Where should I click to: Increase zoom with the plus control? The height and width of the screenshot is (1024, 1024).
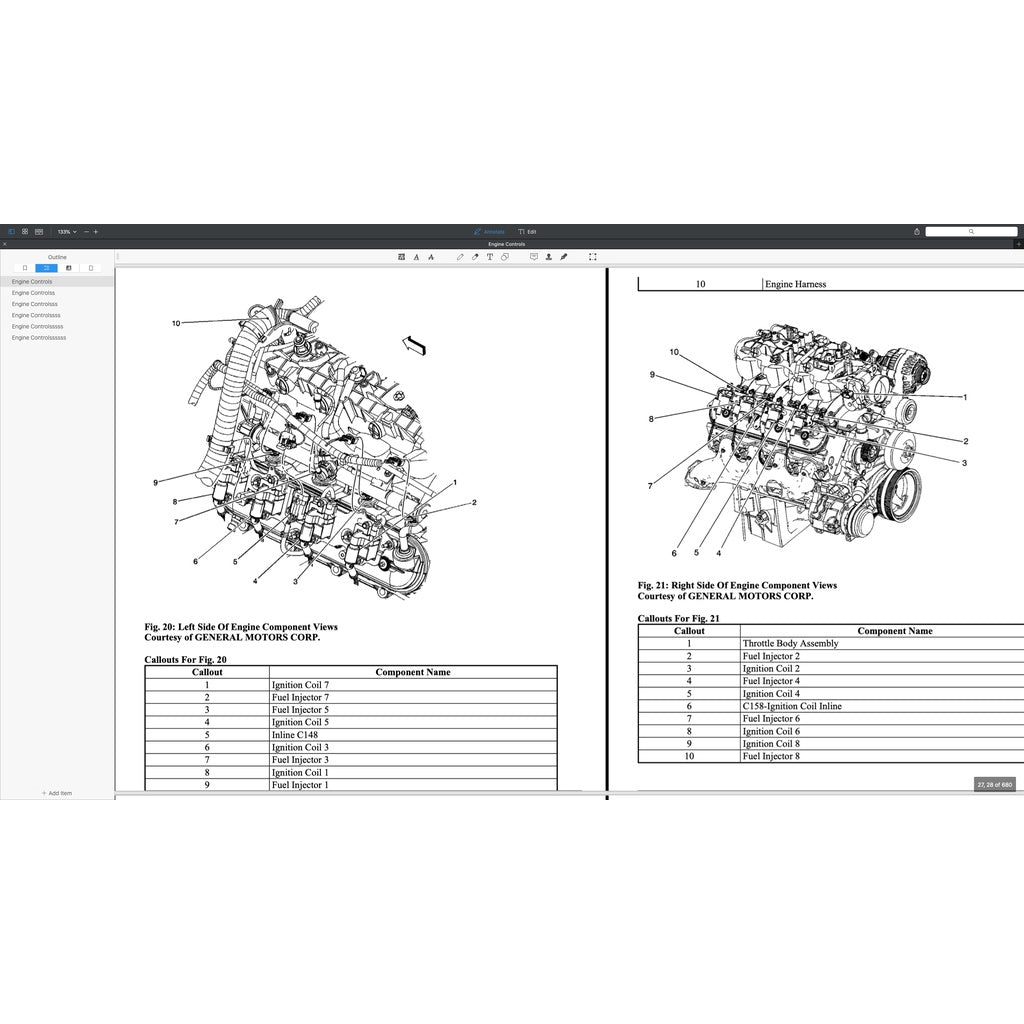pos(96,231)
